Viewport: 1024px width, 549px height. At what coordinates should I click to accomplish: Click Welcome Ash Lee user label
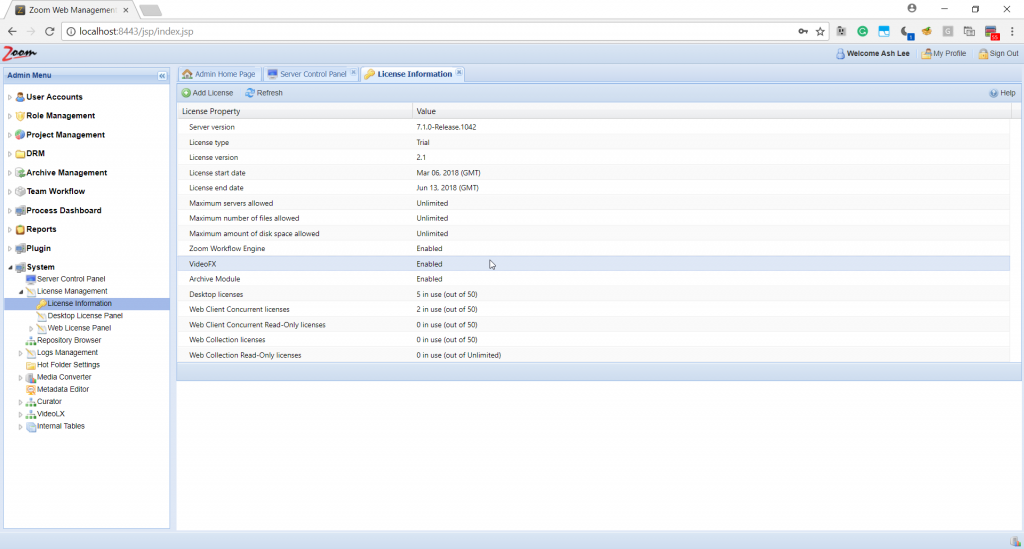[x=878, y=54]
